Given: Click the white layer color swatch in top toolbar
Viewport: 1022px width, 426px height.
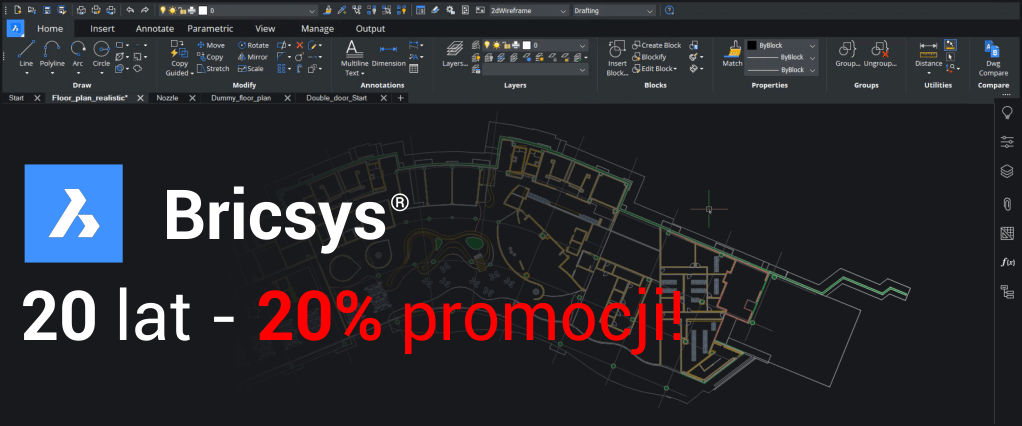Looking at the screenshot, I should [202, 10].
